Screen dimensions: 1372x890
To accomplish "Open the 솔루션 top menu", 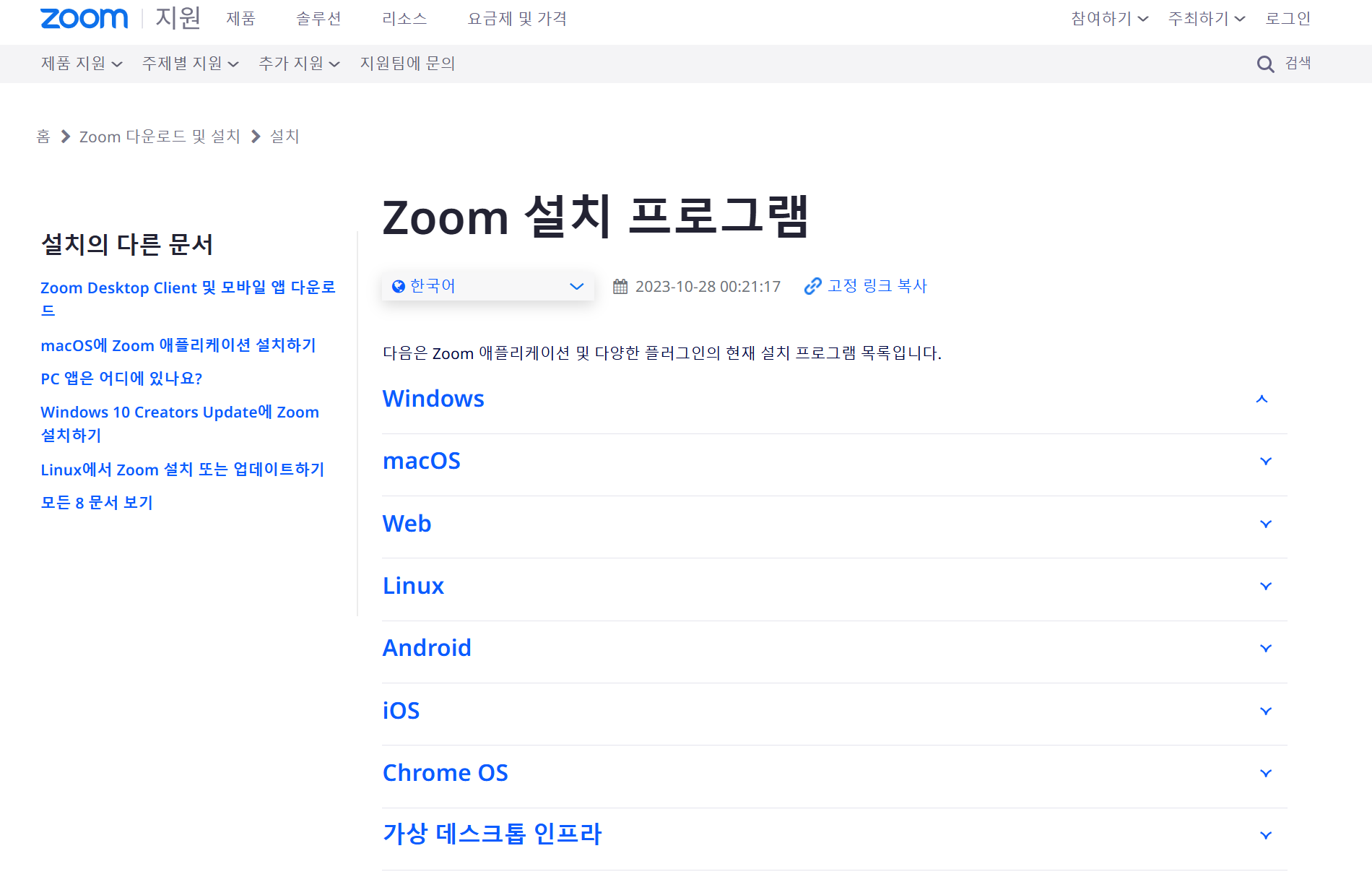I will [x=318, y=19].
